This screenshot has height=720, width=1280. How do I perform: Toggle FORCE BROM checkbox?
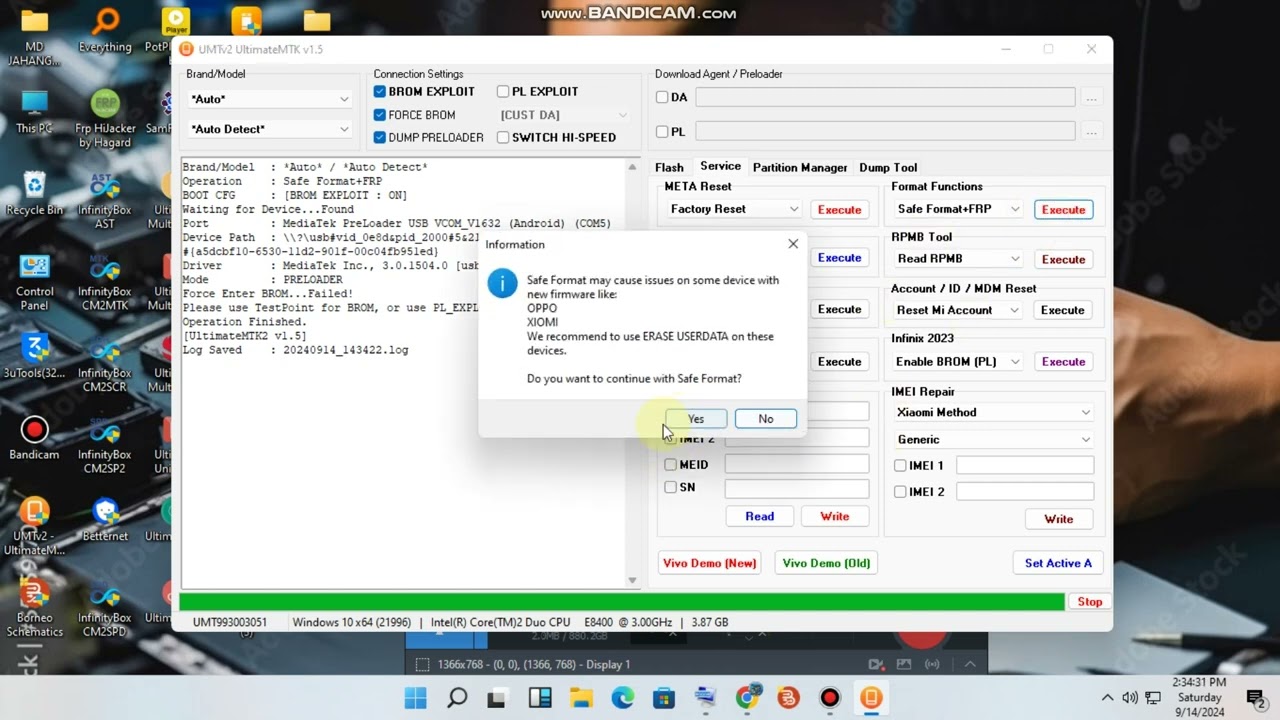[380, 115]
